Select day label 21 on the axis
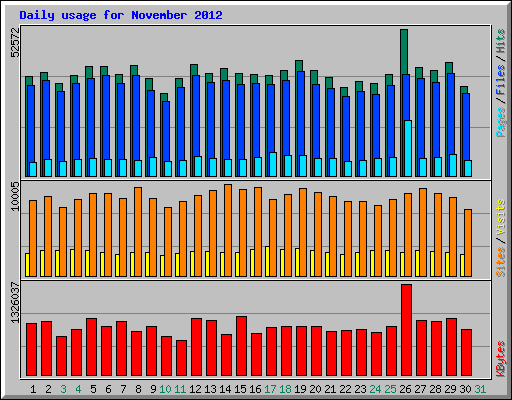The image size is (512, 400). pyautogui.click(x=330, y=389)
